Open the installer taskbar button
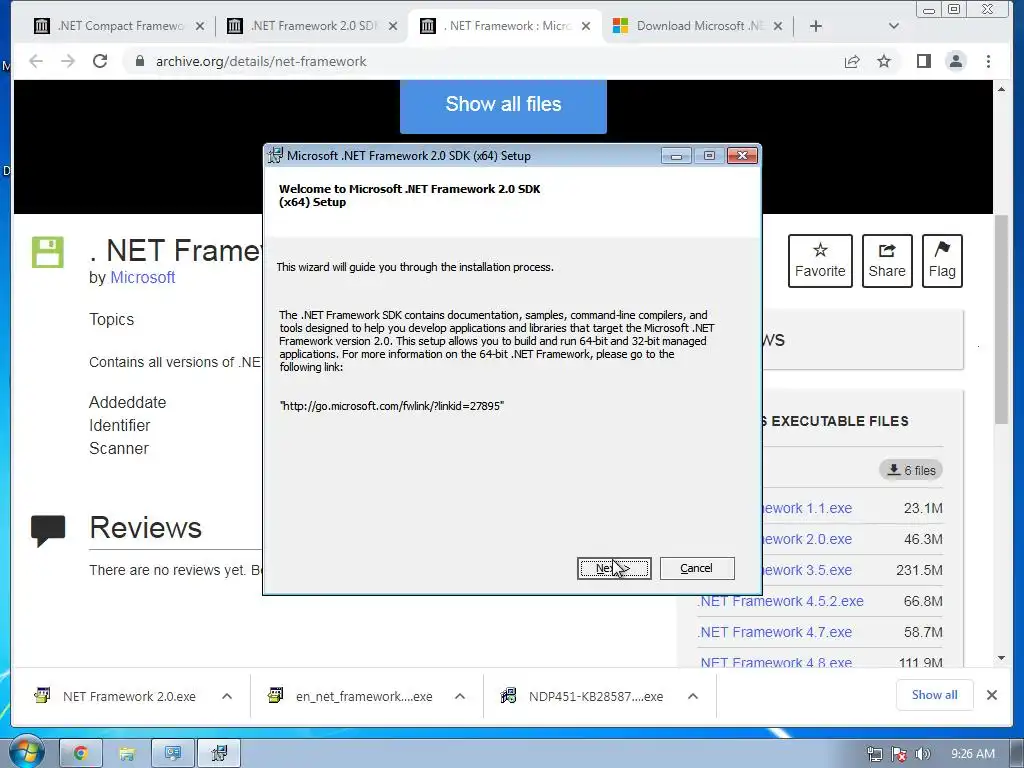 tap(219, 753)
